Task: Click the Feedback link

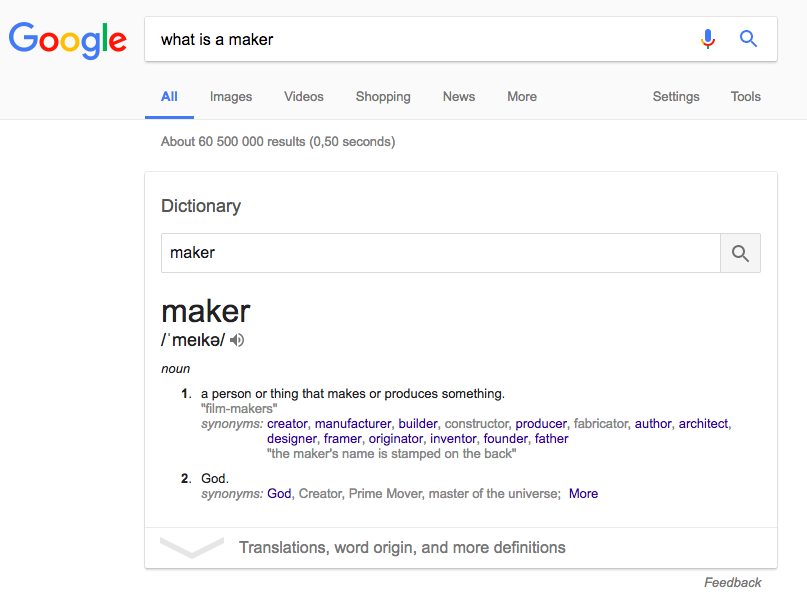Action: pyautogui.click(x=732, y=583)
